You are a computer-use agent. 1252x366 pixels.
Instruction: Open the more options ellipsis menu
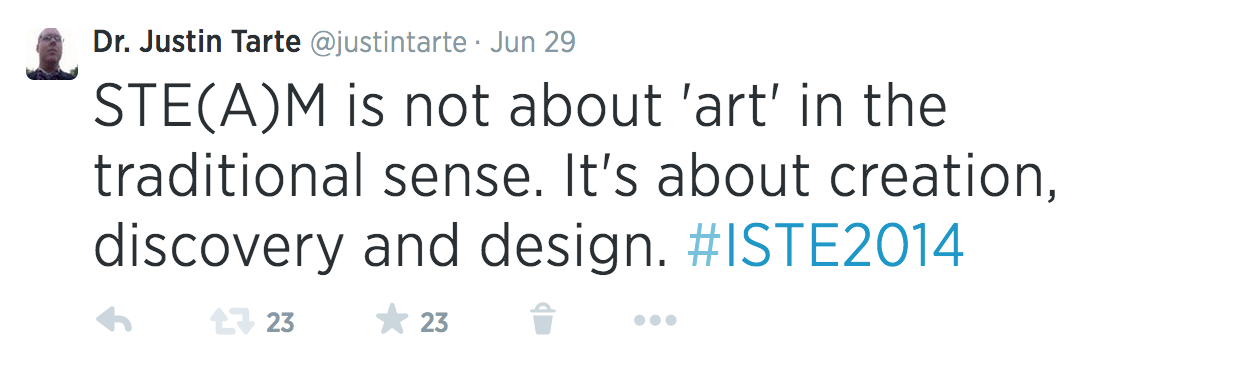[655, 322]
